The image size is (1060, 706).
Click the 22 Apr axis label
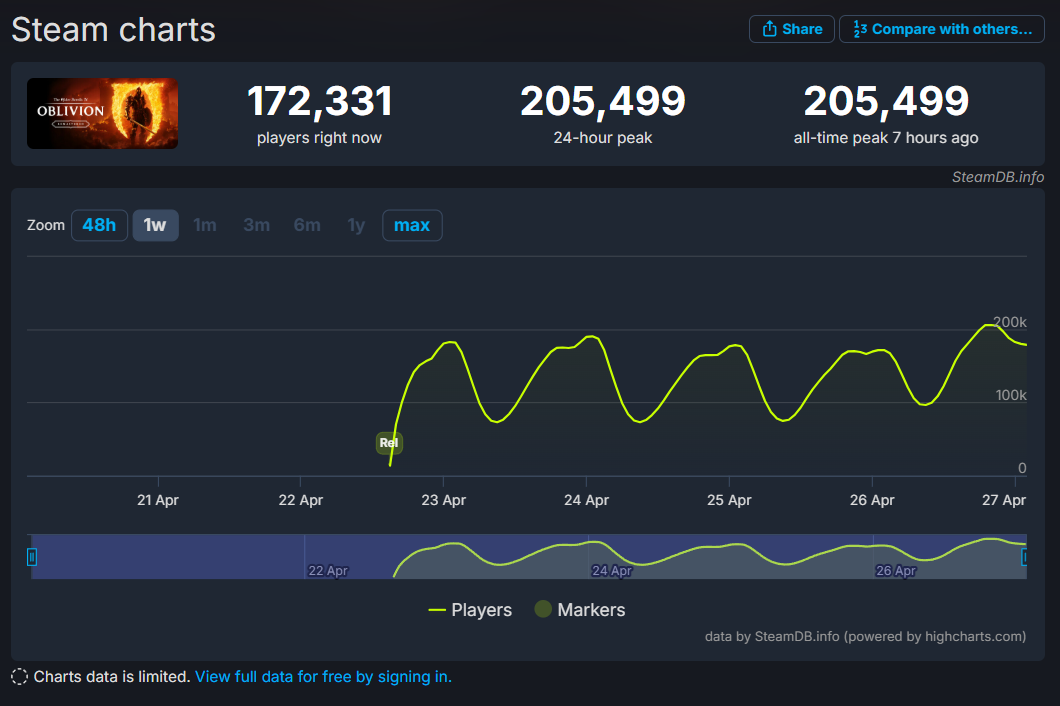[x=300, y=500]
